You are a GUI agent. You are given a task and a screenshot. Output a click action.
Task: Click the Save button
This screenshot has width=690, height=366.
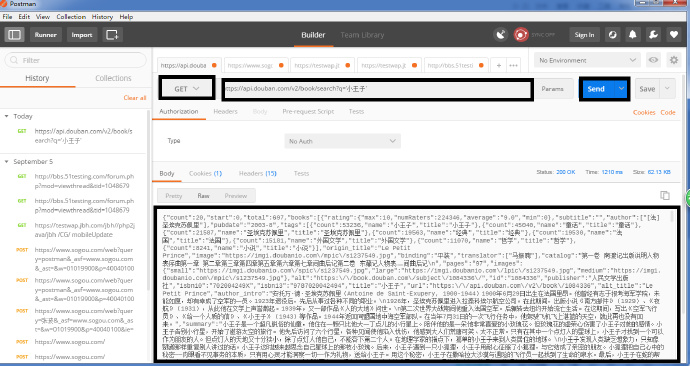pos(647,89)
